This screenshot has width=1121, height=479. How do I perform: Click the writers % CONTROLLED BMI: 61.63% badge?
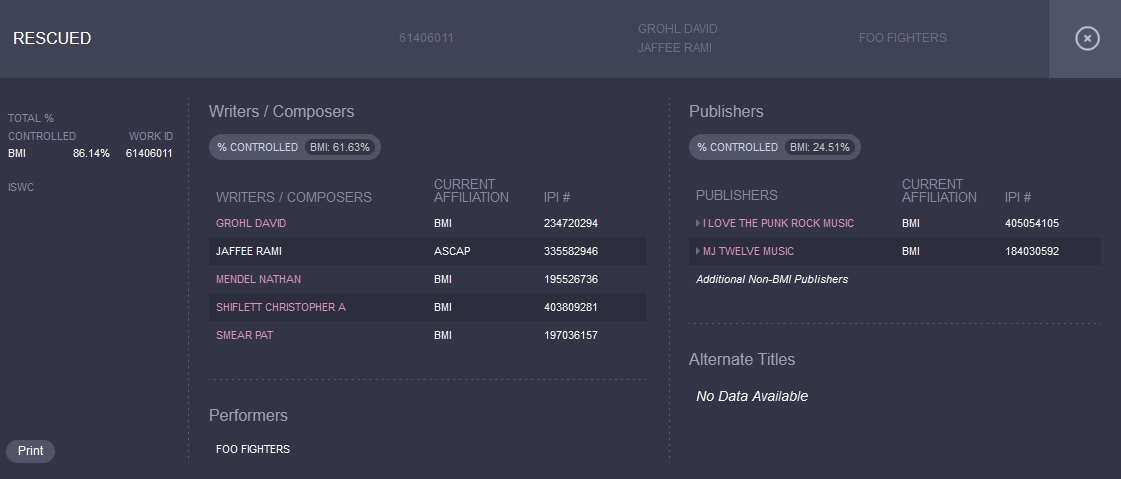click(x=295, y=147)
